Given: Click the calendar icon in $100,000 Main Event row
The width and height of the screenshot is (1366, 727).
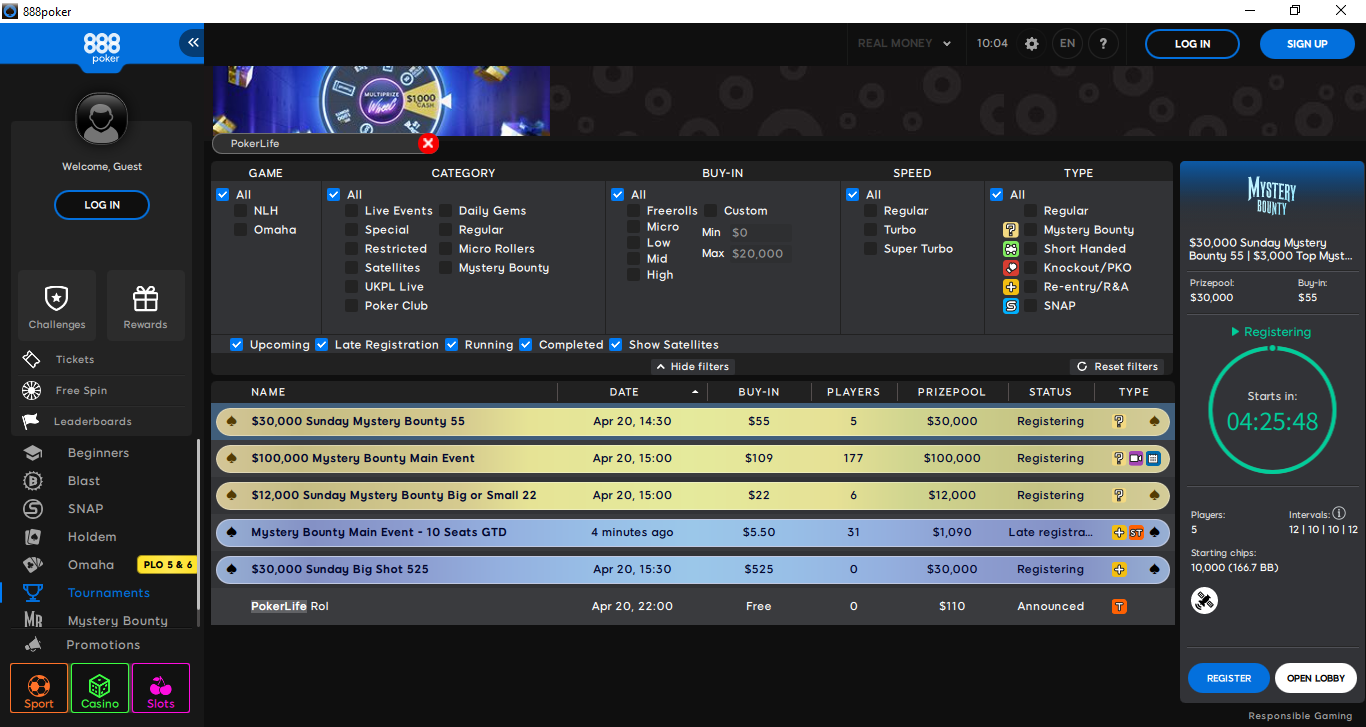Looking at the screenshot, I should pos(1152,458).
